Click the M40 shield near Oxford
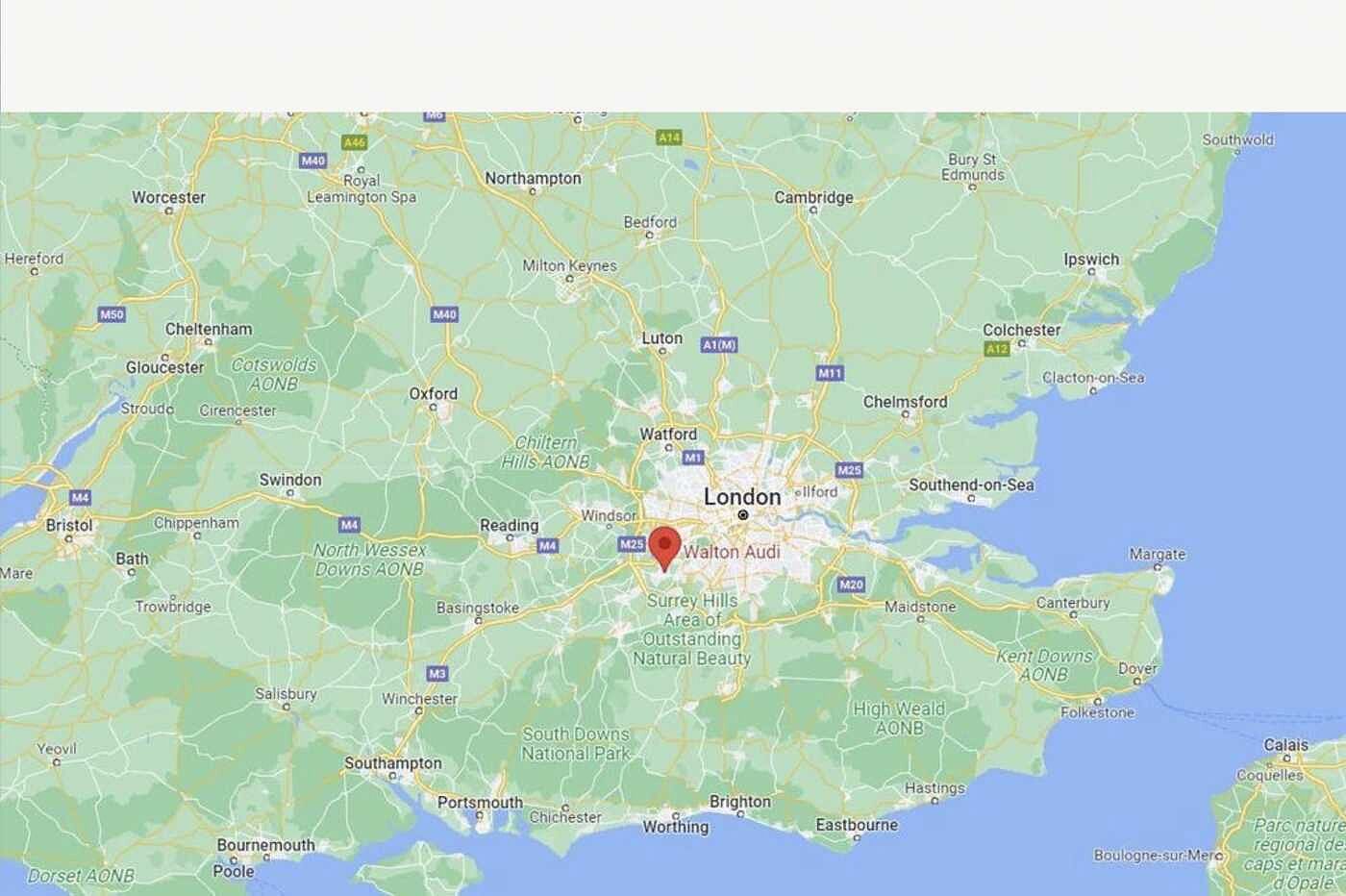Viewport: 1346px width, 896px height. tap(444, 314)
